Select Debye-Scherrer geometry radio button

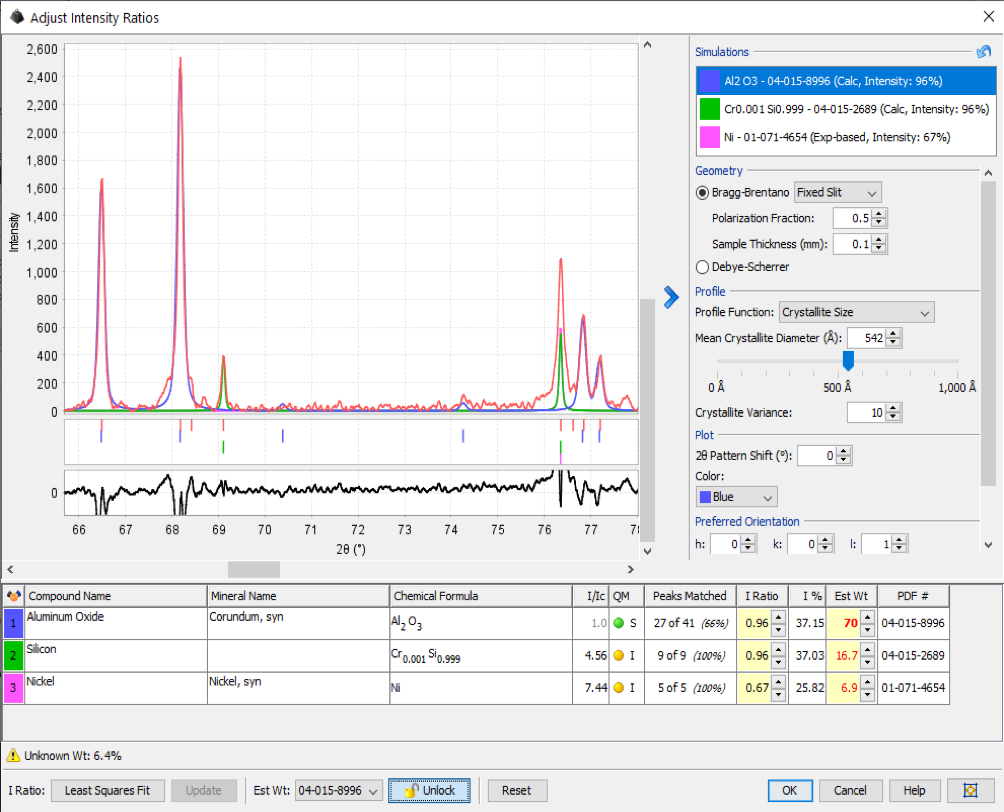[702, 267]
